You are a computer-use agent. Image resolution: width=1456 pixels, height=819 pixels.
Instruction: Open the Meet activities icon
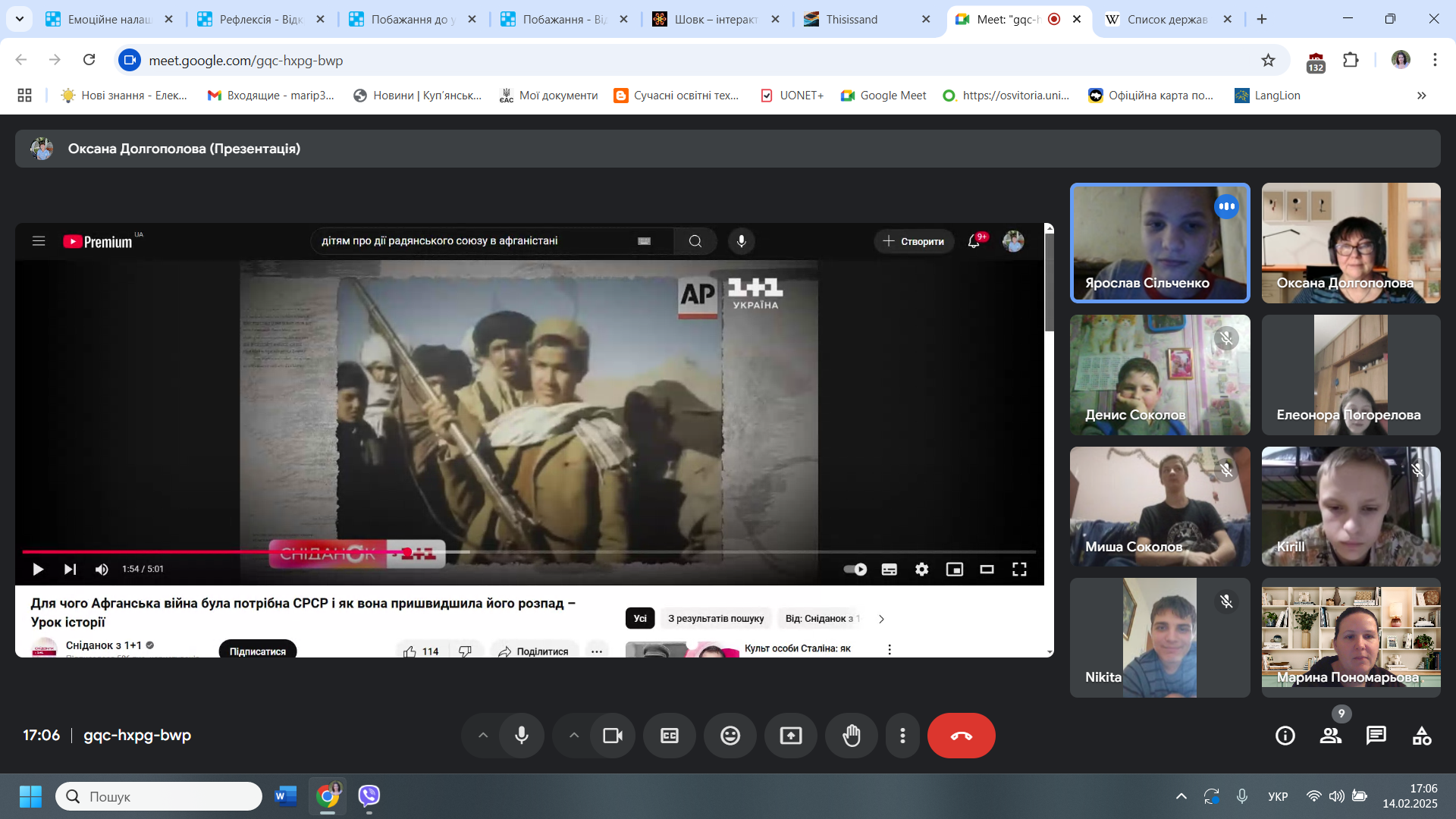pyautogui.click(x=1422, y=736)
